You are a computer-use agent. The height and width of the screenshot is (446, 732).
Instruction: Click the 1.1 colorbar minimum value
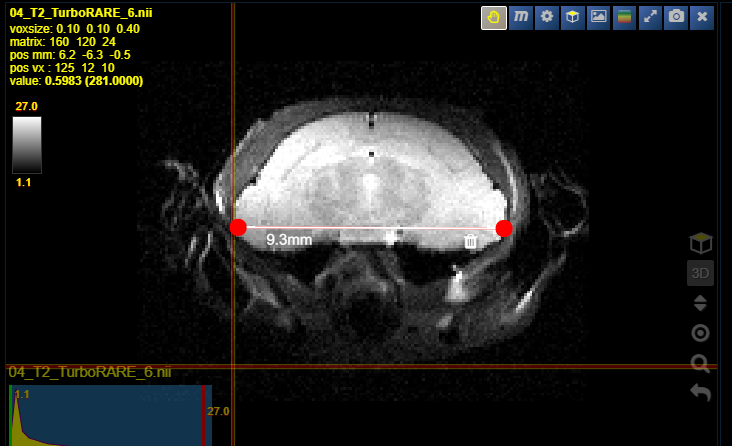pos(23,183)
